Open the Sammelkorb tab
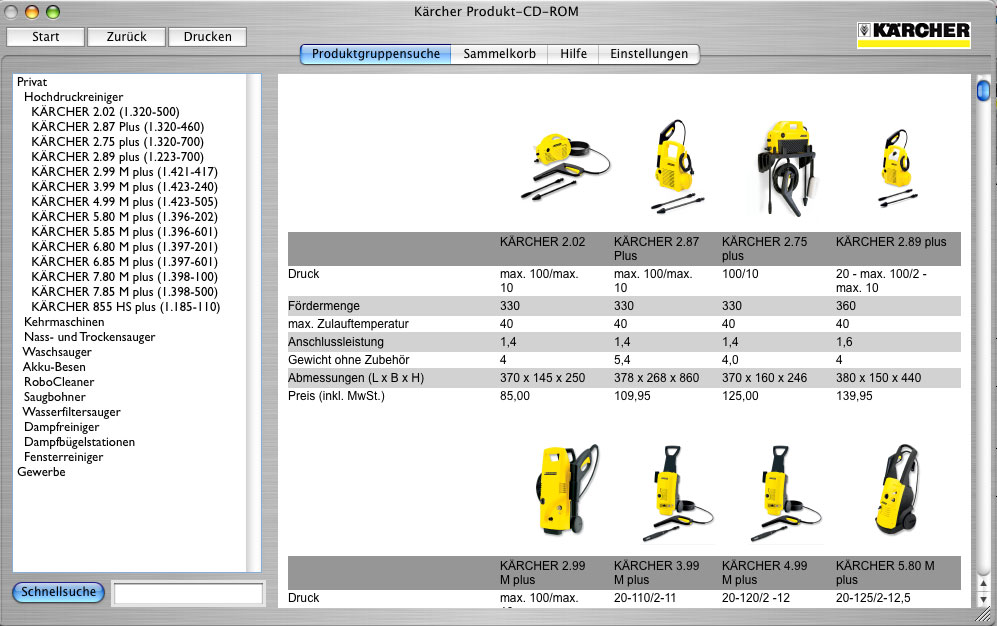This screenshot has width=997, height=626. pyautogui.click(x=499, y=54)
